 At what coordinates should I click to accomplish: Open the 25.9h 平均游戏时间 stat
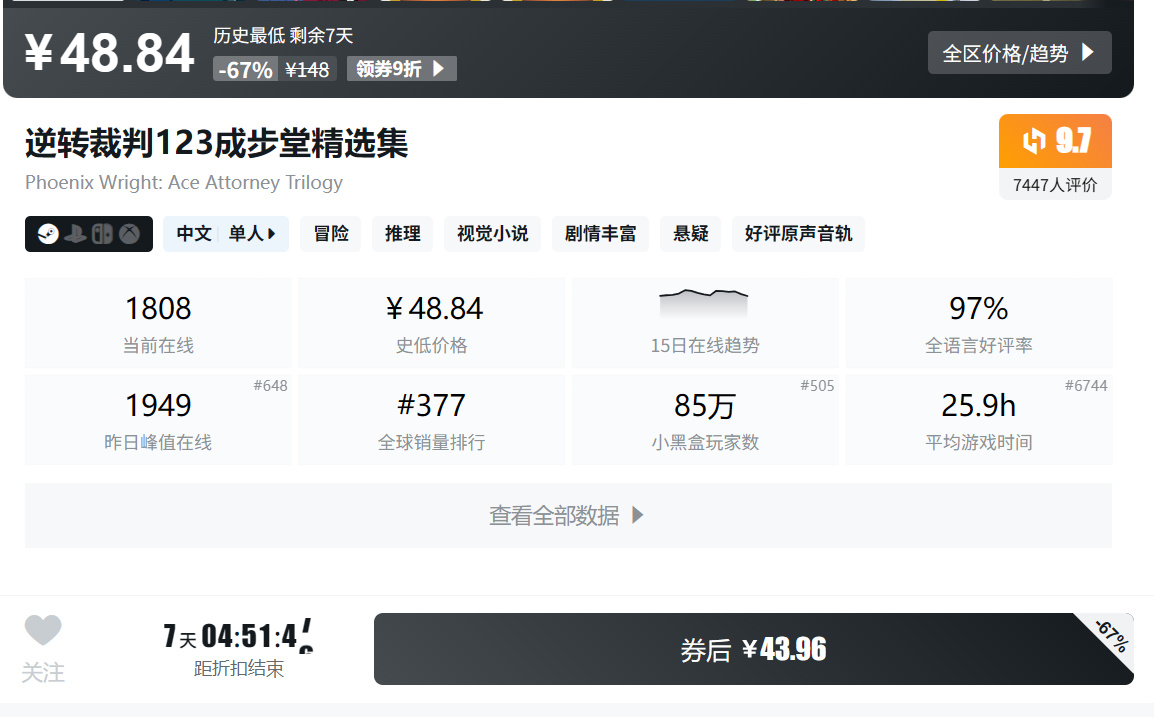point(979,420)
